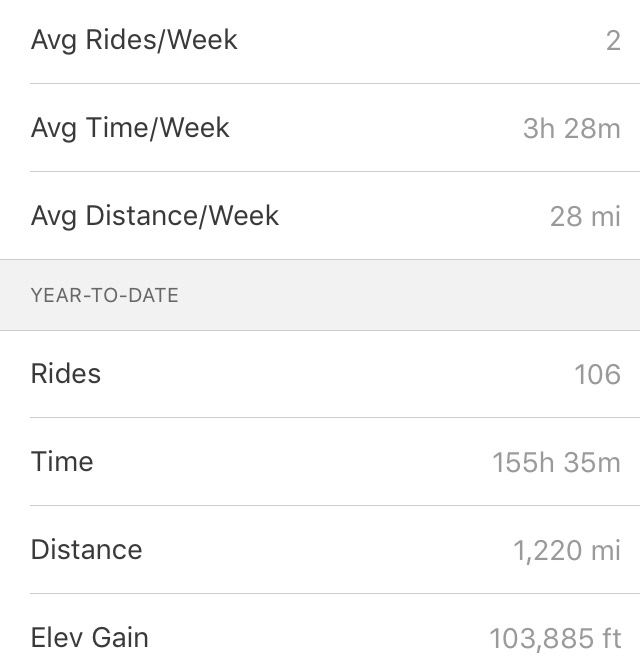Tap the Elev Gain label

(x=90, y=638)
